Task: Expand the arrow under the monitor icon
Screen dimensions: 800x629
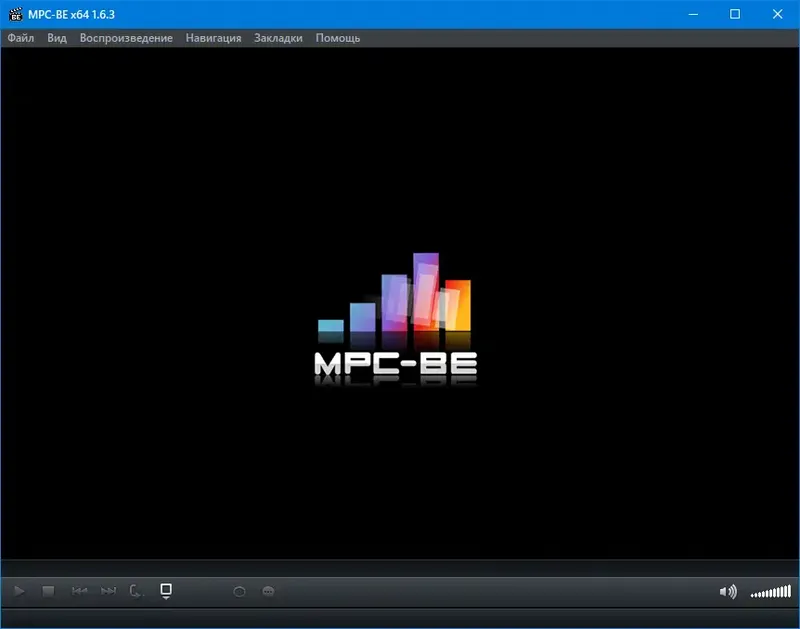Action: pos(166,599)
